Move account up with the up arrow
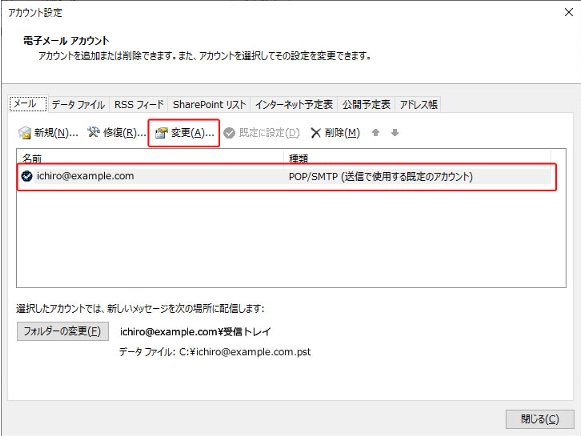Image resolution: width=581 pixels, height=436 pixels. pyautogui.click(x=375, y=133)
